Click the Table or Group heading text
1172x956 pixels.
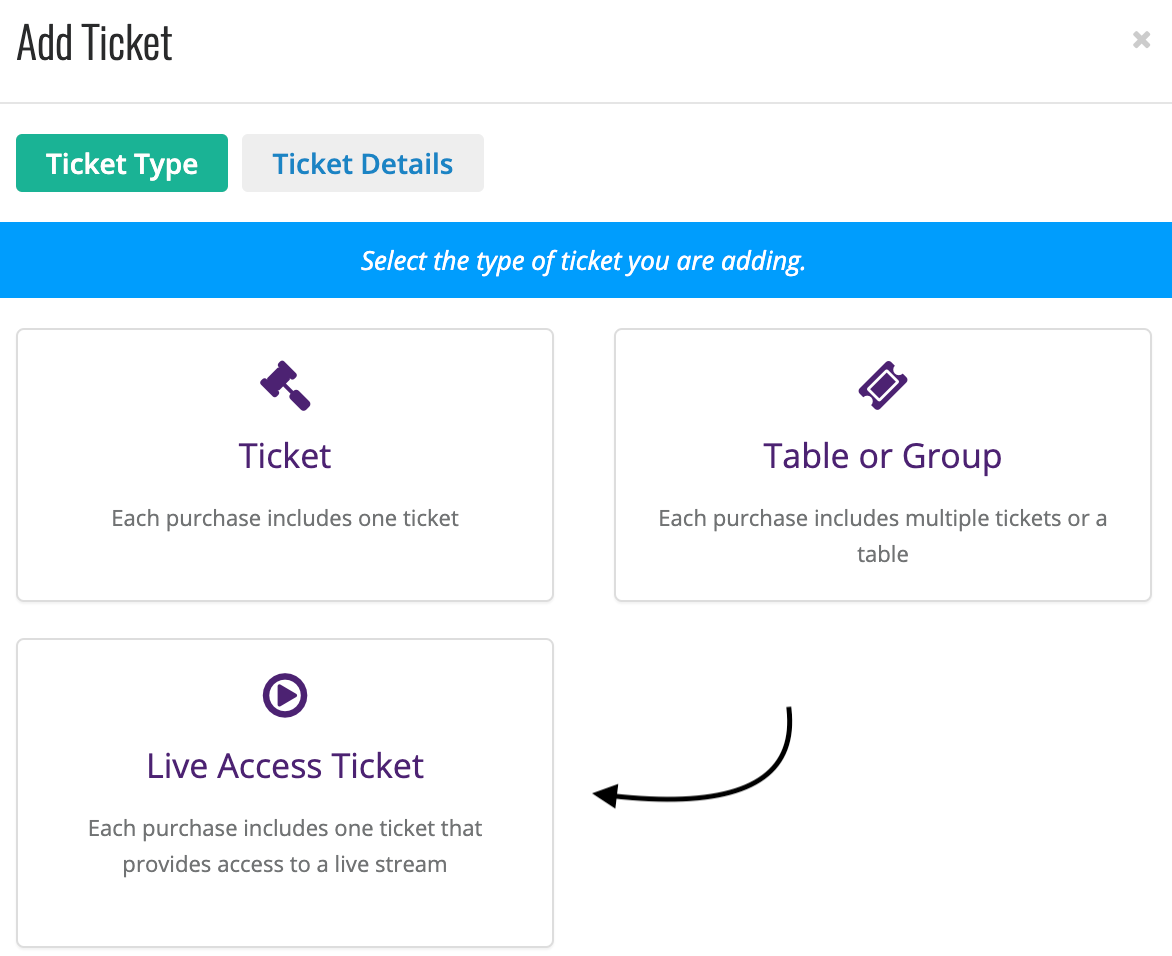tap(883, 456)
